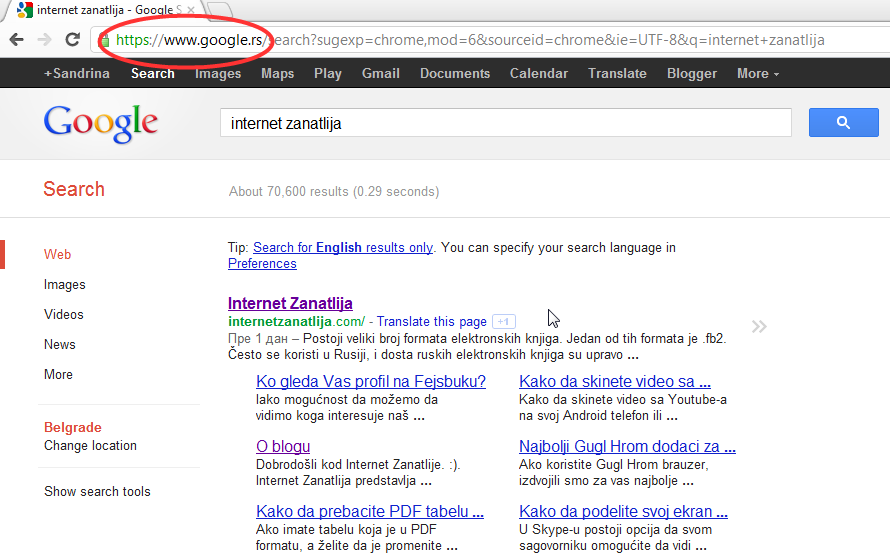Click the red 'Search' heading
This screenshot has height=555, width=890.
click(74, 189)
